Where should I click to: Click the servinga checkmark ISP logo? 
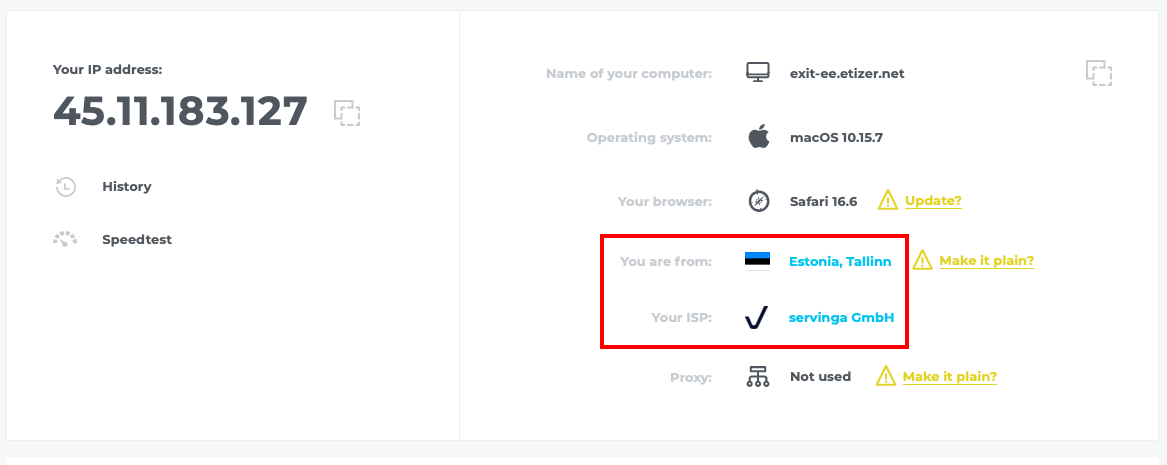pos(756,318)
